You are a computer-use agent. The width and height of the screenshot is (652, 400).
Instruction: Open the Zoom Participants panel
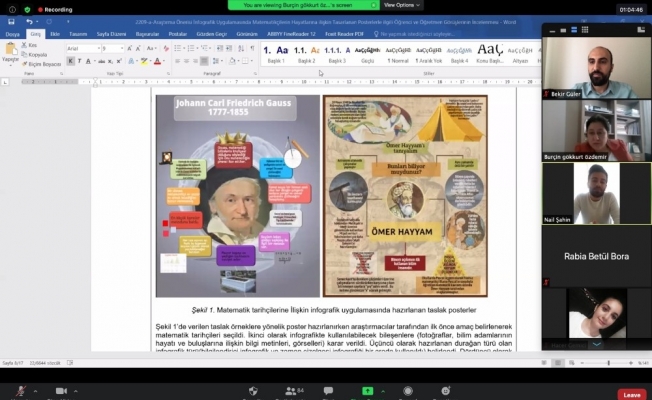[x=293, y=390]
